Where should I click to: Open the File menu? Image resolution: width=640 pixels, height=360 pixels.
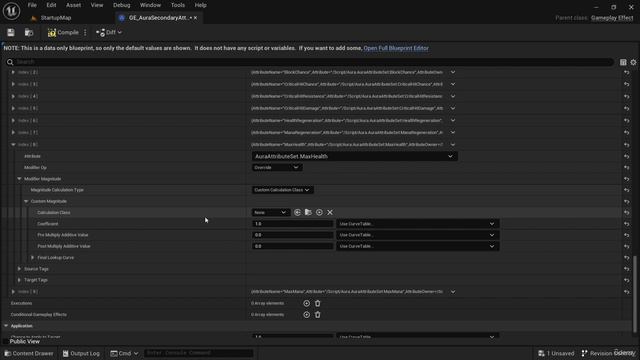pyautogui.click(x=32, y=5)
